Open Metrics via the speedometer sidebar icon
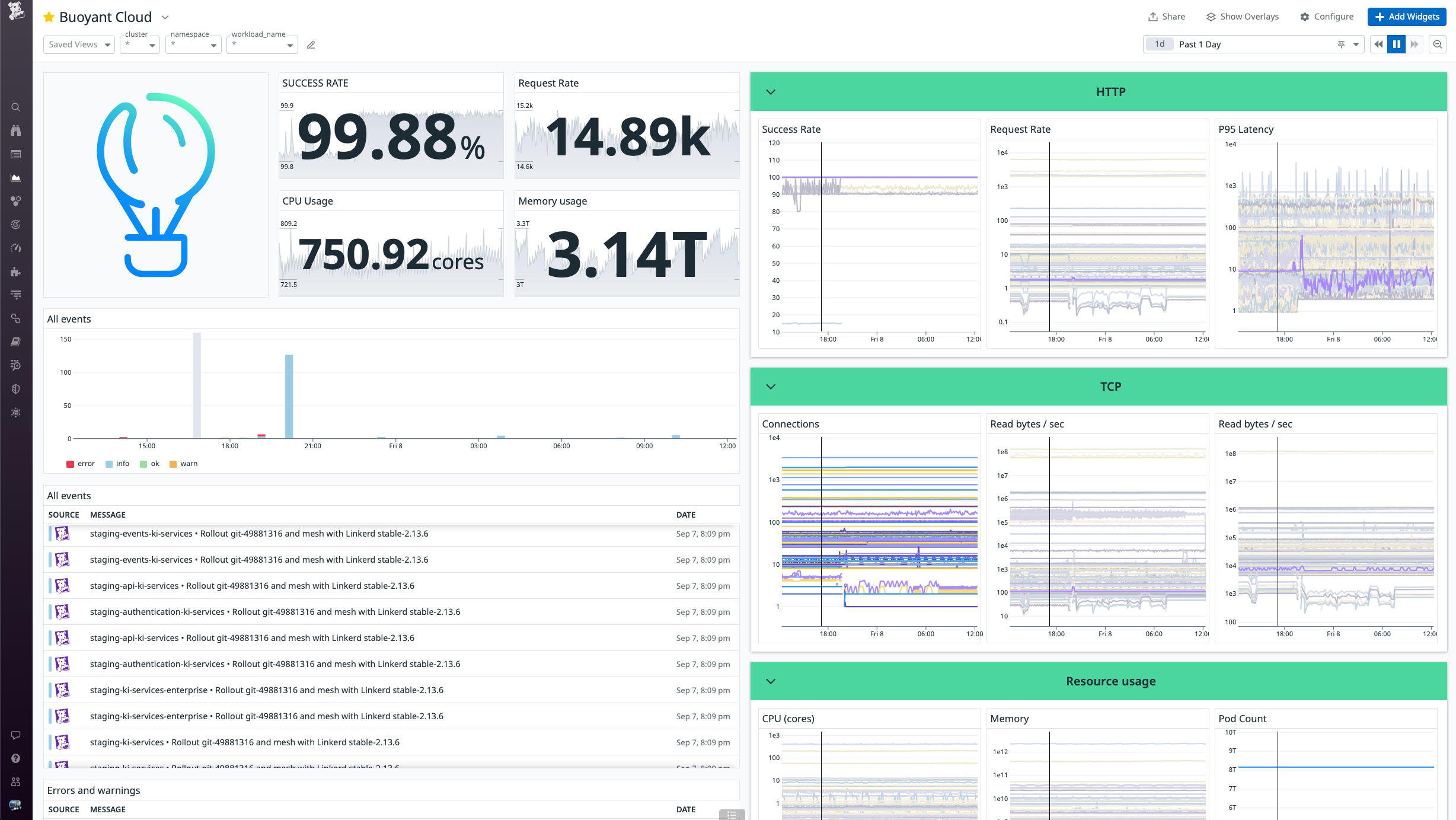This screenshot has width=1456, height=820. point(16,248)
